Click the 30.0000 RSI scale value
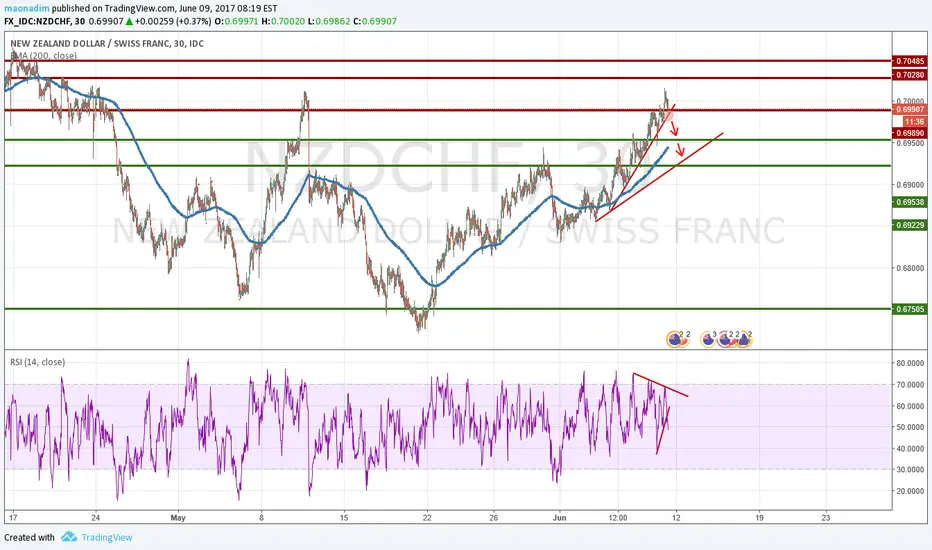The width and height of the screenshot is (932, 550). click(x=910, y=470)
